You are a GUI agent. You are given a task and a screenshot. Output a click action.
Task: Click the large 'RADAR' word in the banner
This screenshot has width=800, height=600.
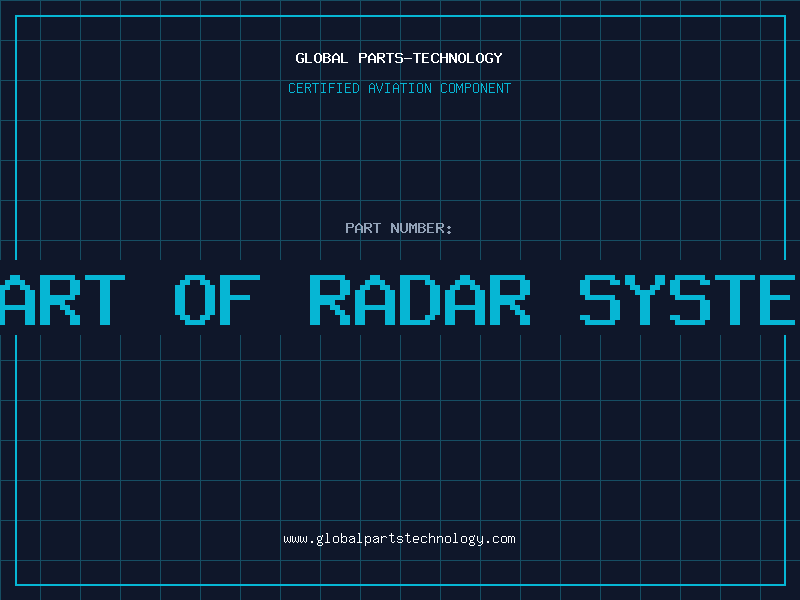(420, 299)
